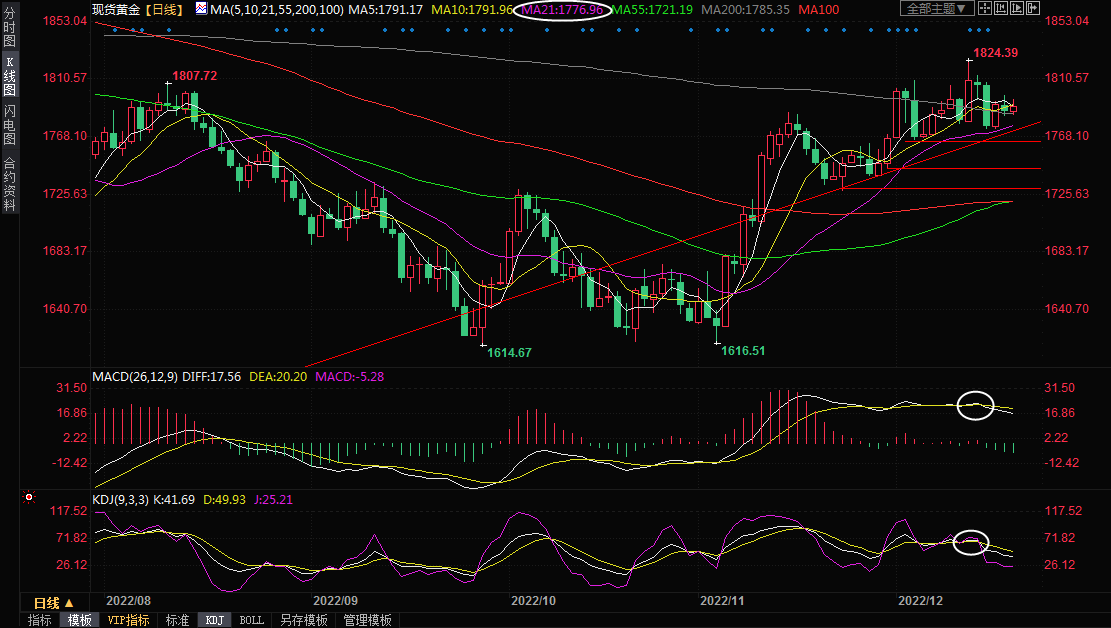Expand the 日线 period selector
This screenshot has height=628, width=1111.
click(53, 603)
